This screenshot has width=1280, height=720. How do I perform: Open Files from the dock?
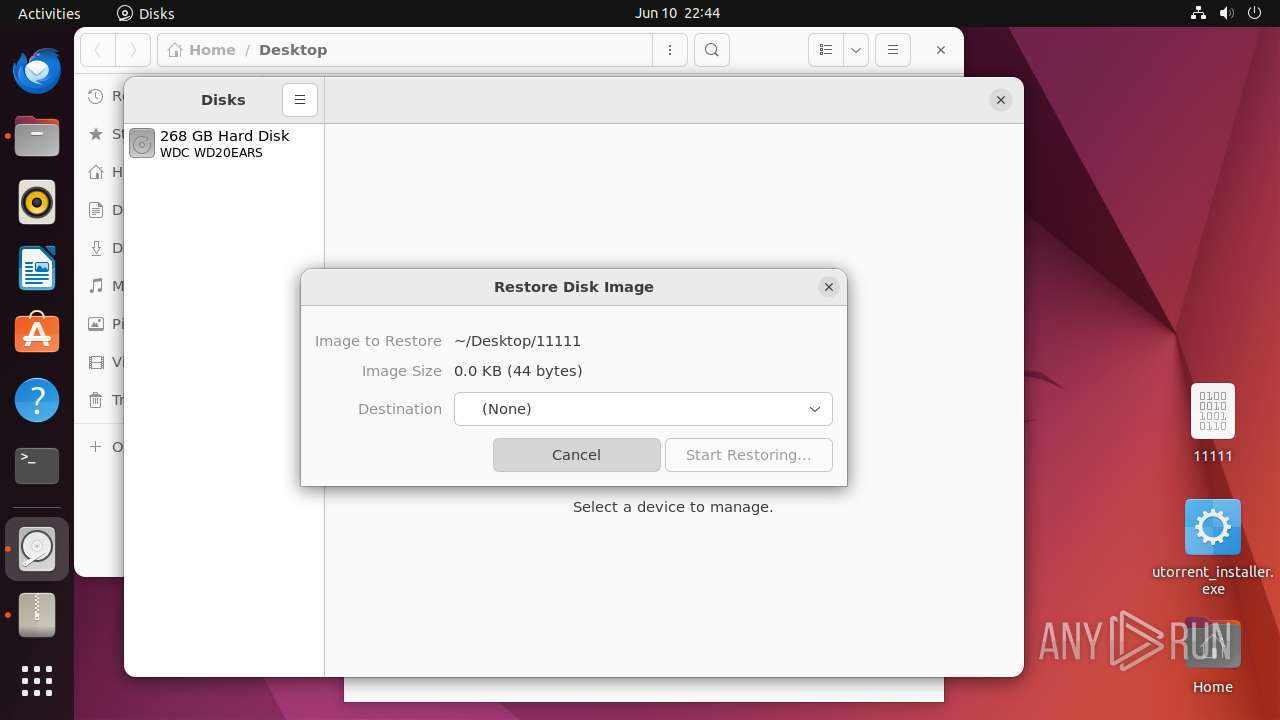37,137
